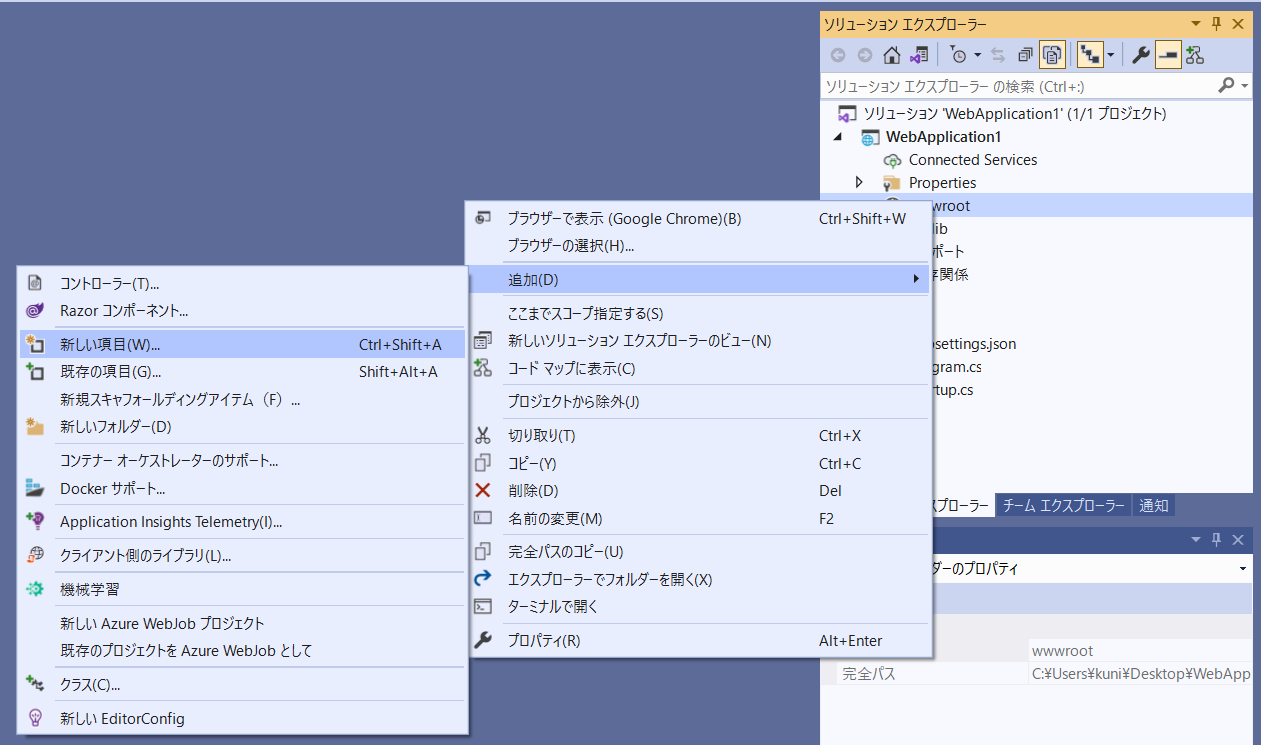Choose 新しいフォルダー(D) item
The image size is (1261, 745).
[242, 427]
